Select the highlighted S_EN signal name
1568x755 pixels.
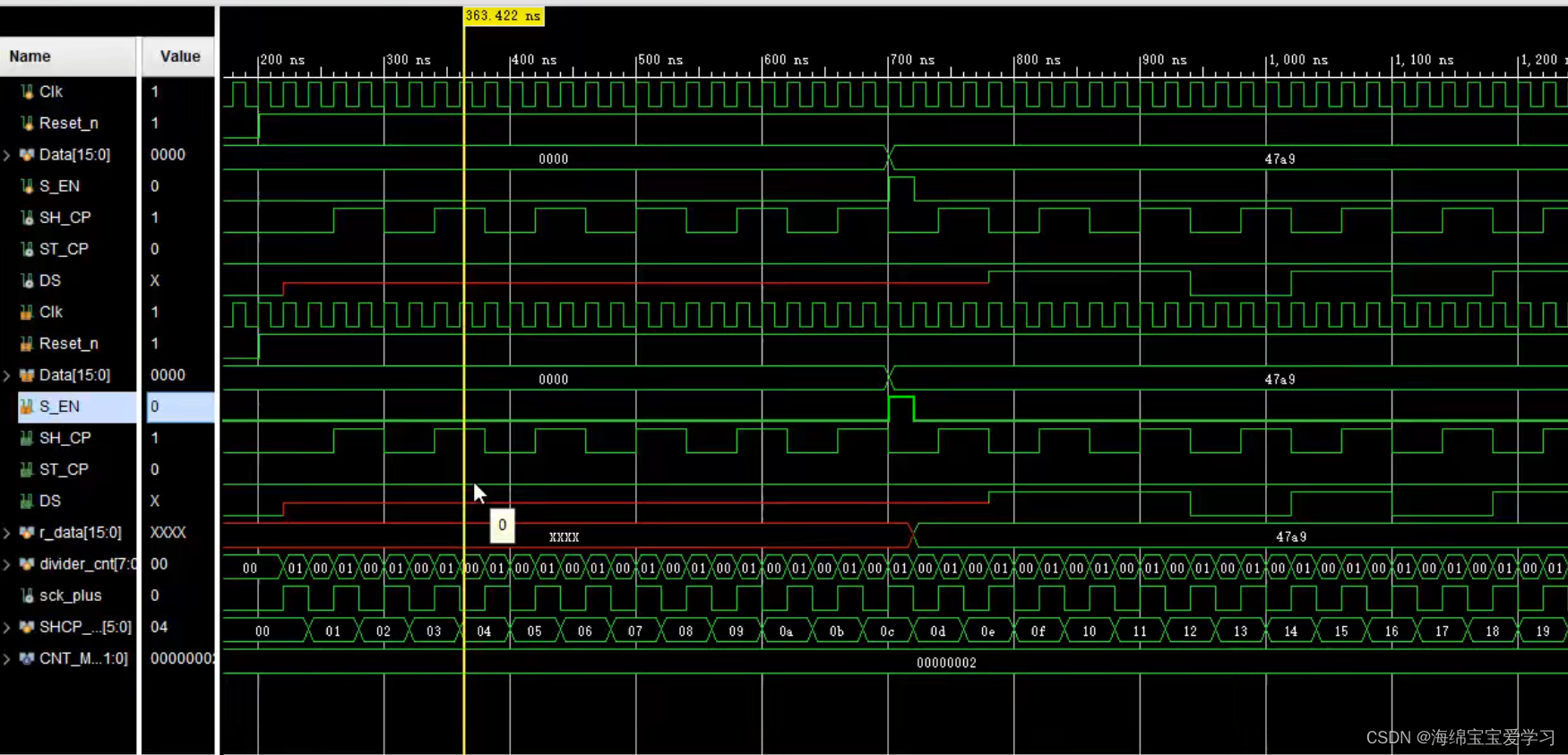click(59, 407)
